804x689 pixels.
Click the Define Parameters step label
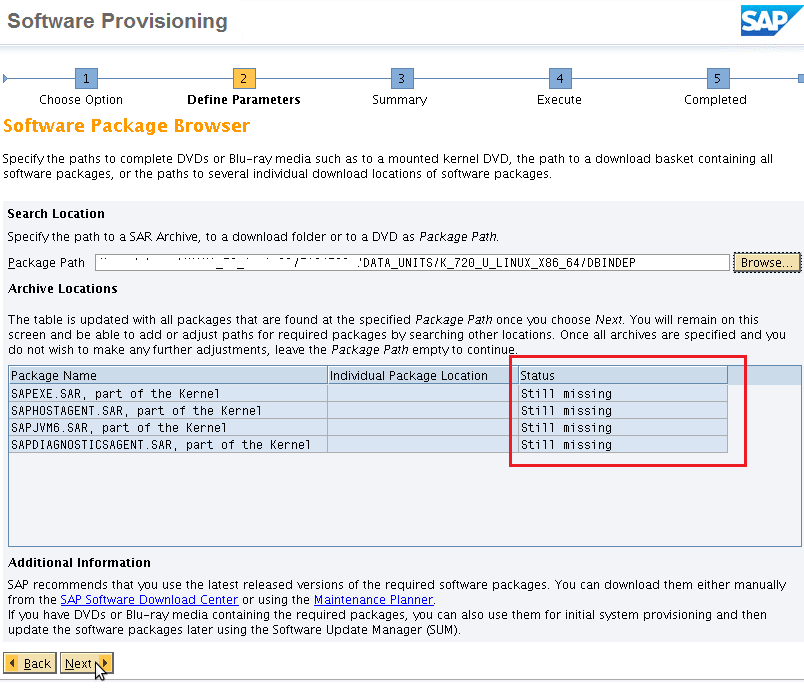coord(244,99)
